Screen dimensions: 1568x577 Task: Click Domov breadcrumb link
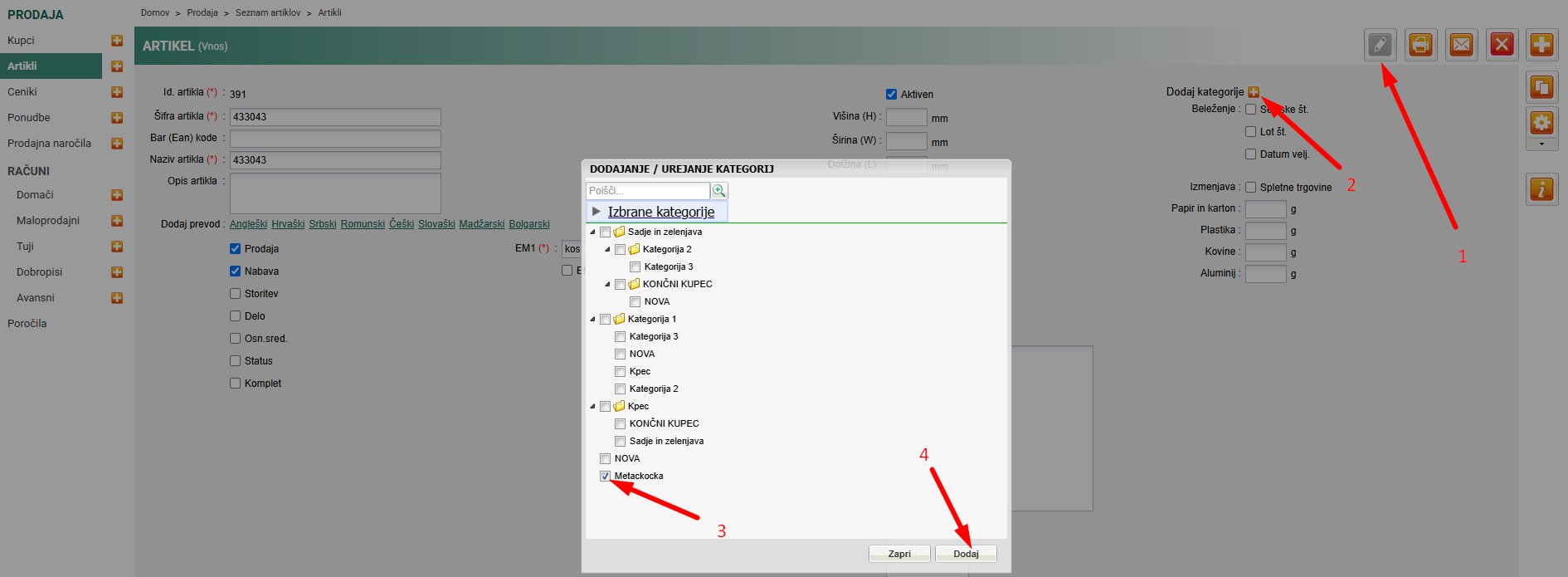155,12
